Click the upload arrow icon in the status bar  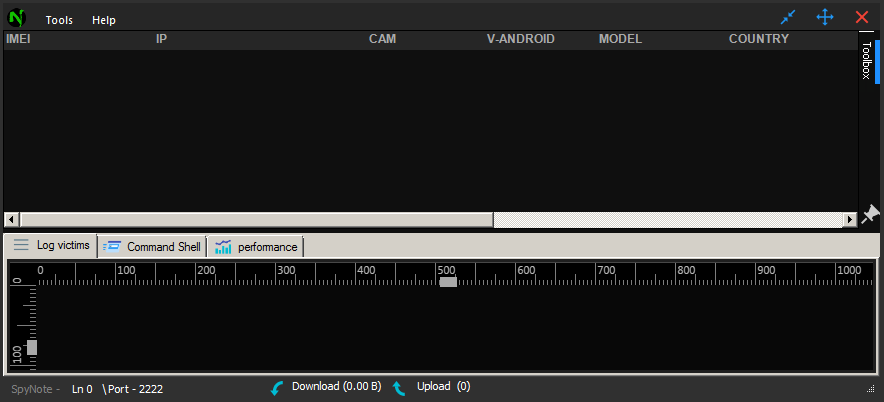pos(399,387)
